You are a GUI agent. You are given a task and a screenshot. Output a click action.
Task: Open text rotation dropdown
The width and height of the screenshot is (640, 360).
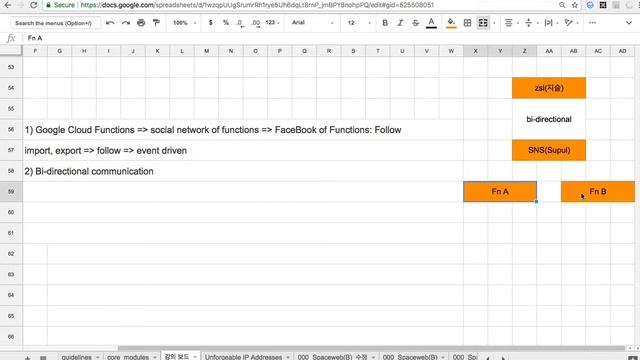(571, 23)
